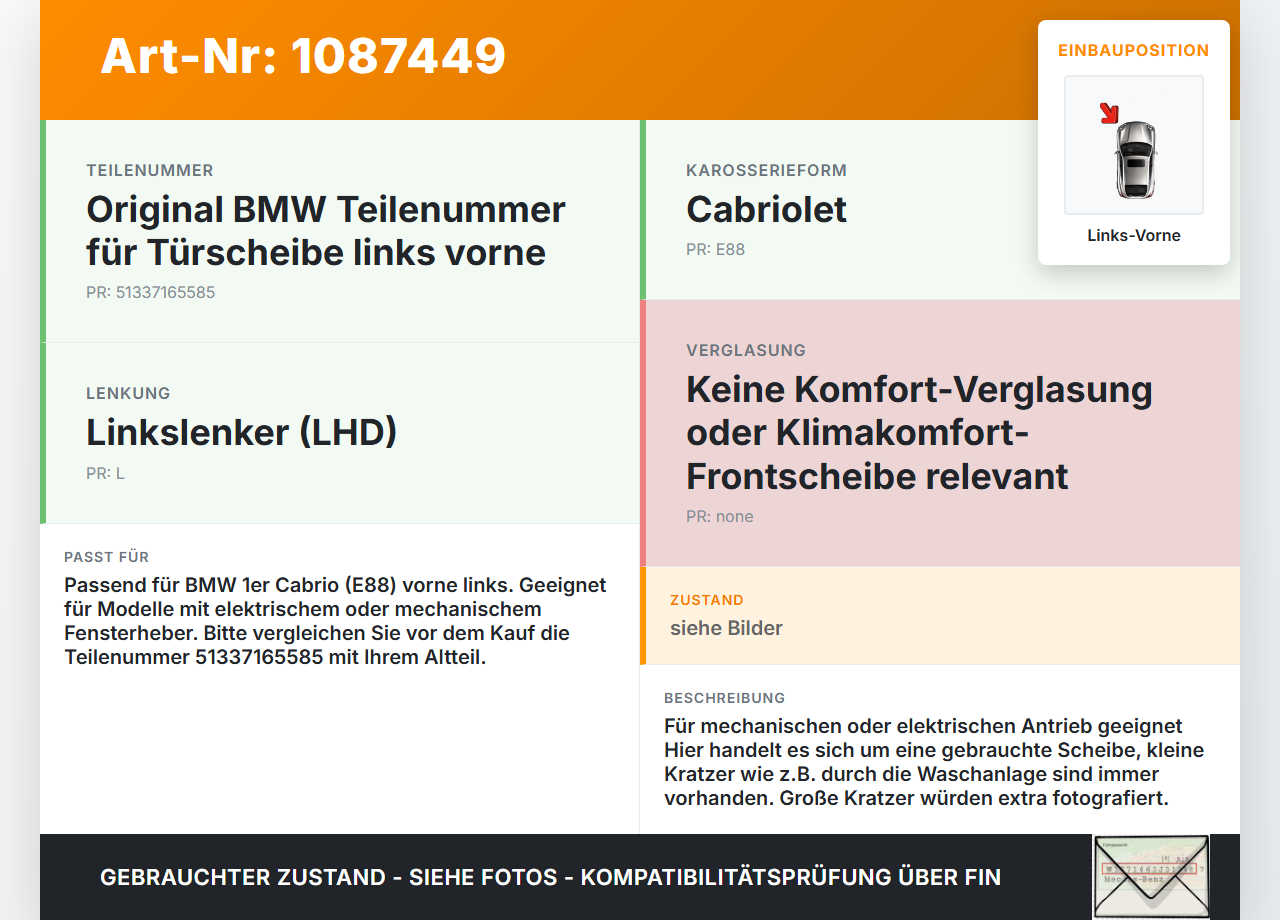This screenshot has height=920, width=1280.
Task: Click the VERGLASUNG label
Action: (x=746, y=351)
